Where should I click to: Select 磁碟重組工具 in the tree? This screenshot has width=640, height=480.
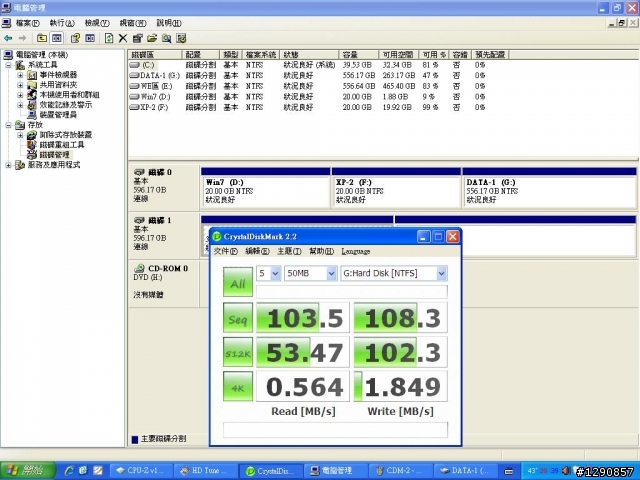pos(62,145)
